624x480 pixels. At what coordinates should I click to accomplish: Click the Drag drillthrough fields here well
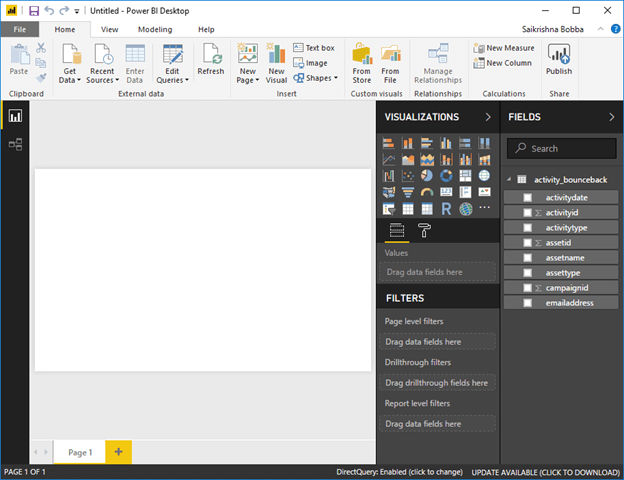(x=437, y=383)
